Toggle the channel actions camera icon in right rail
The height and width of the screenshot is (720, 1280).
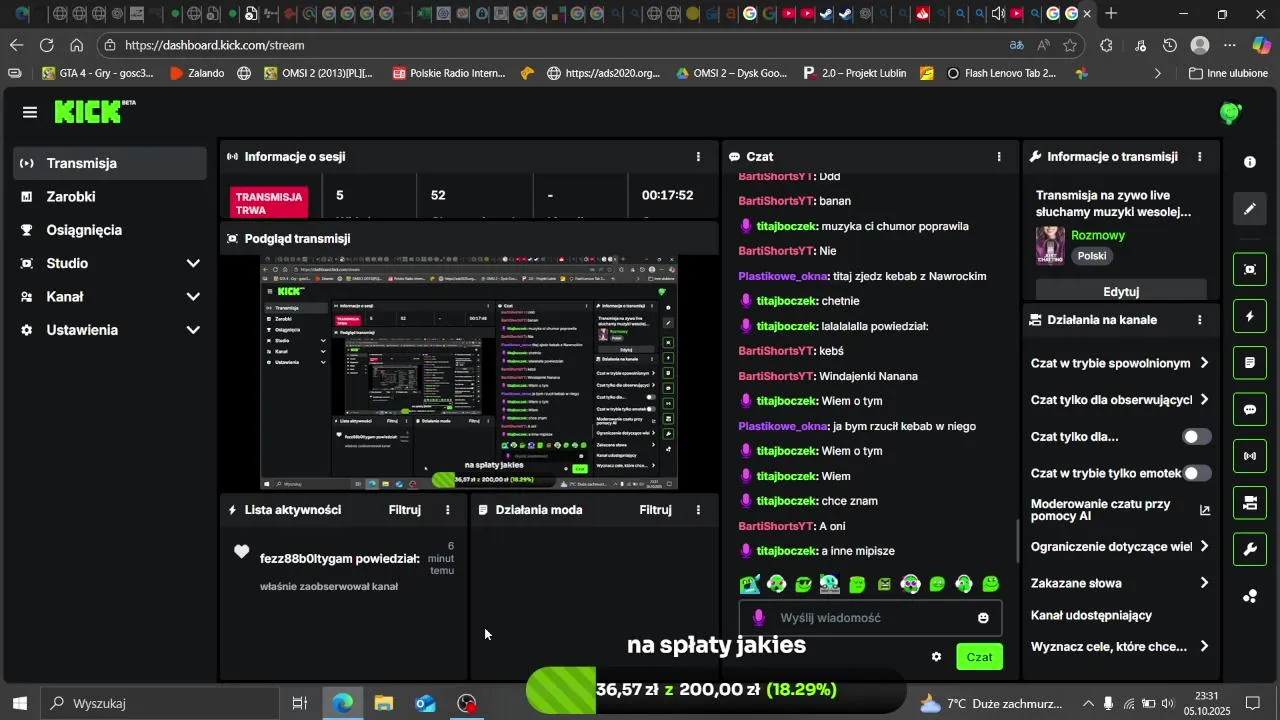[1250, 503]
